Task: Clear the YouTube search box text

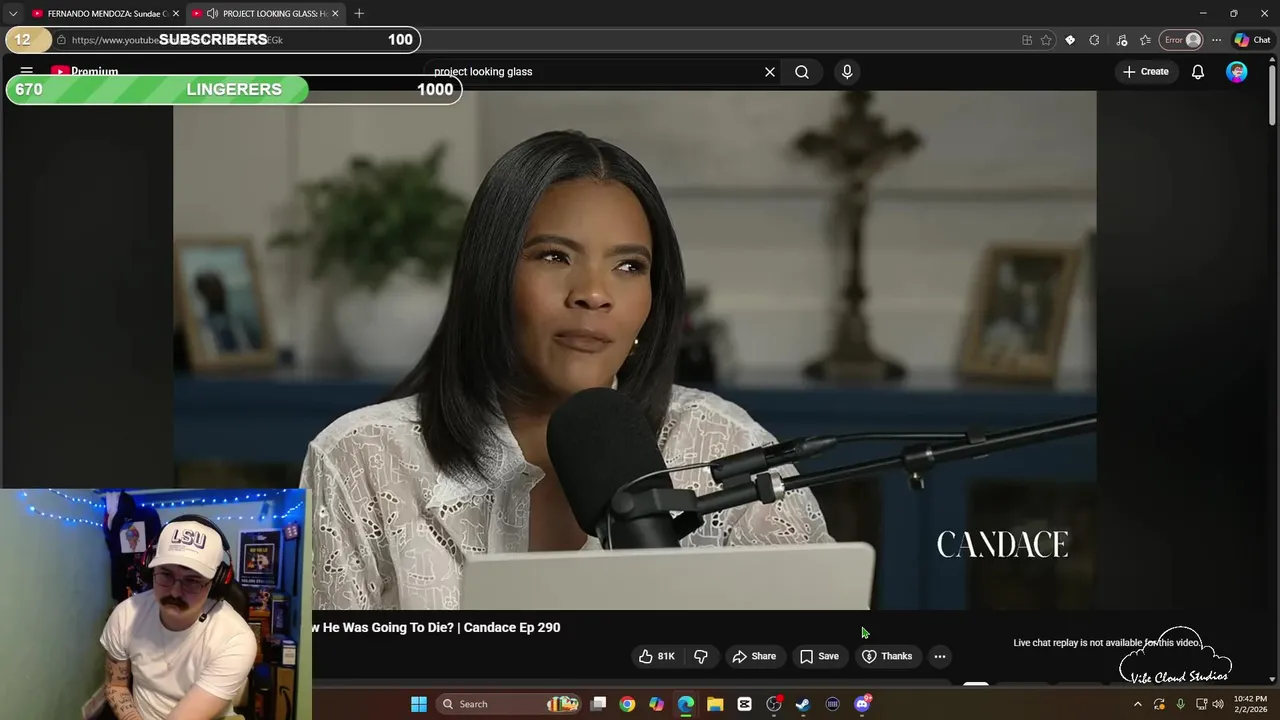Action: click(x=770, y=72)
